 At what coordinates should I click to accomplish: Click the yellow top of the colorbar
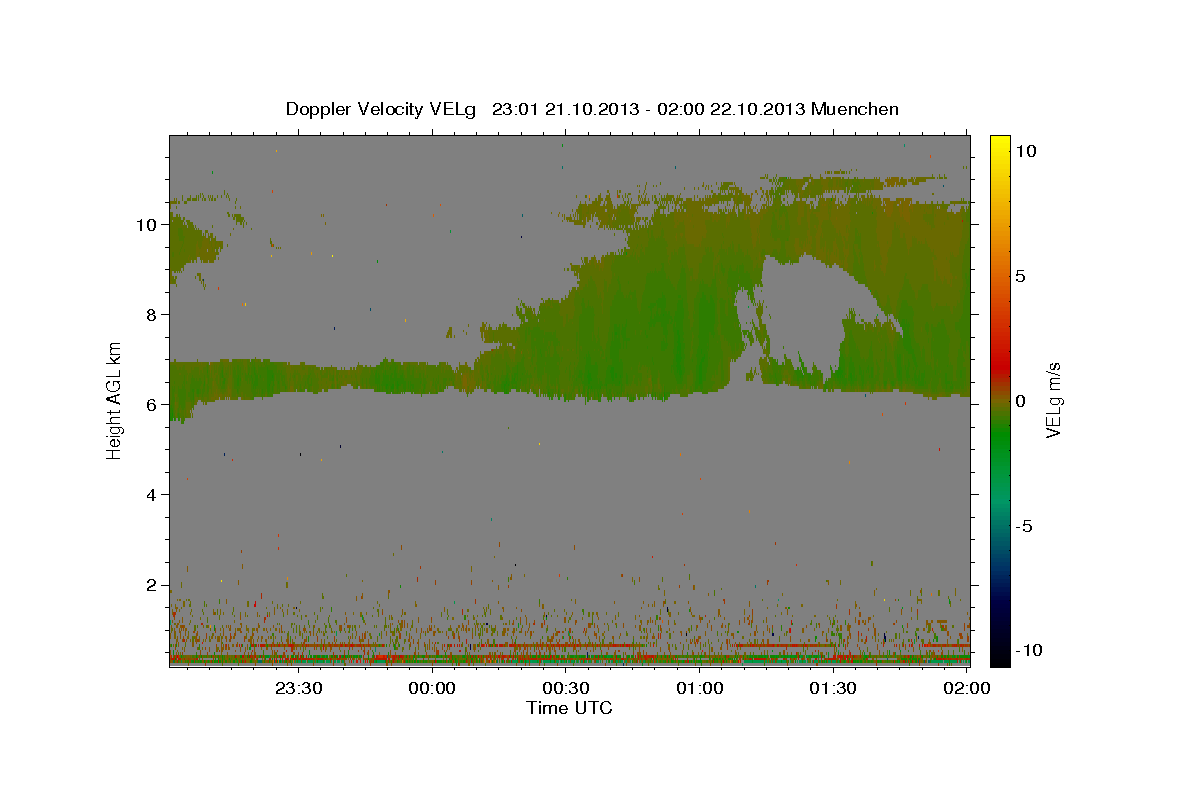click(999, 145)
